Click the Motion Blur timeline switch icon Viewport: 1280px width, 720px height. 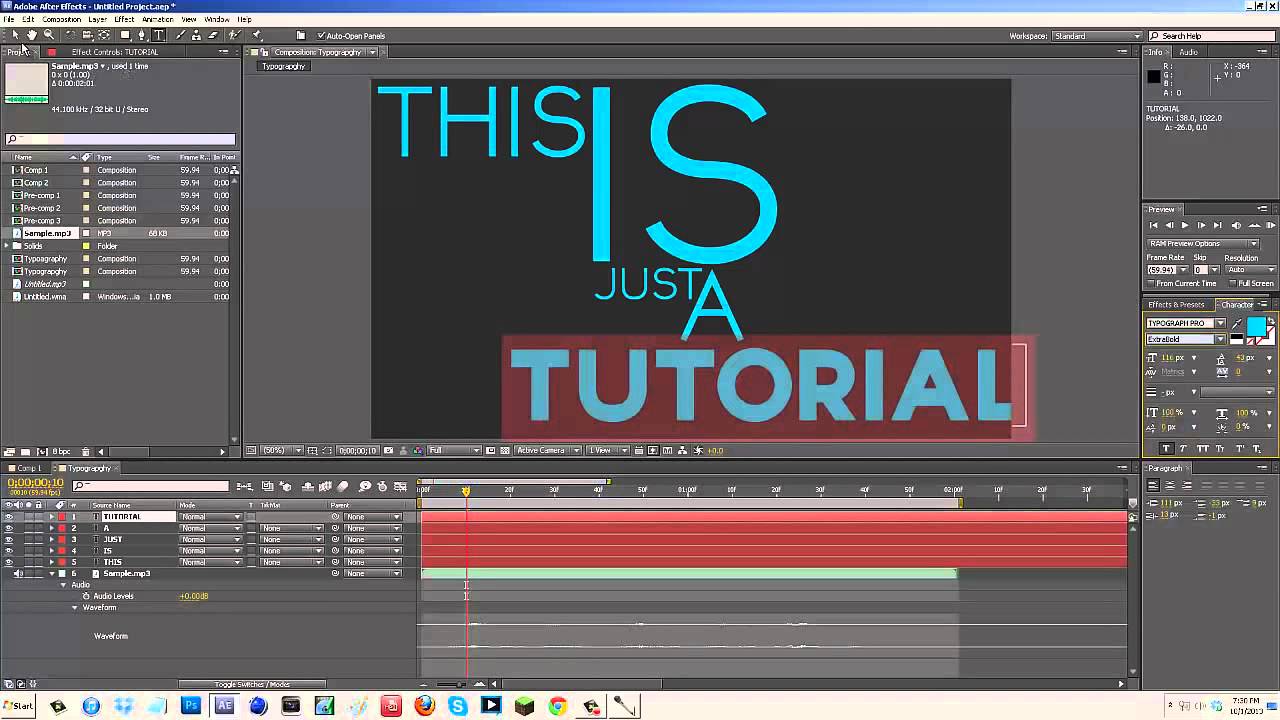click(x=342, y=486)
